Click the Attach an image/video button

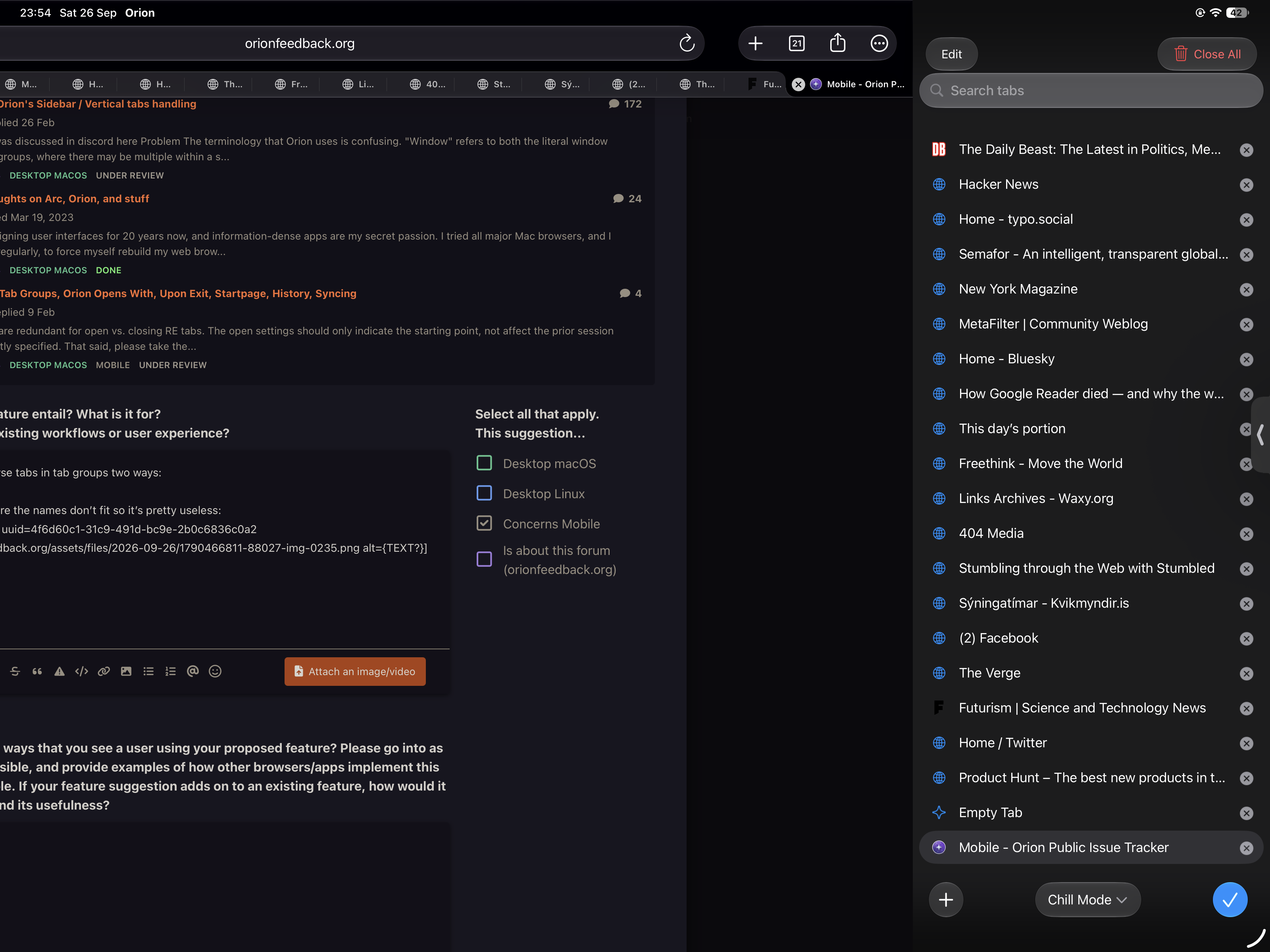355,672
